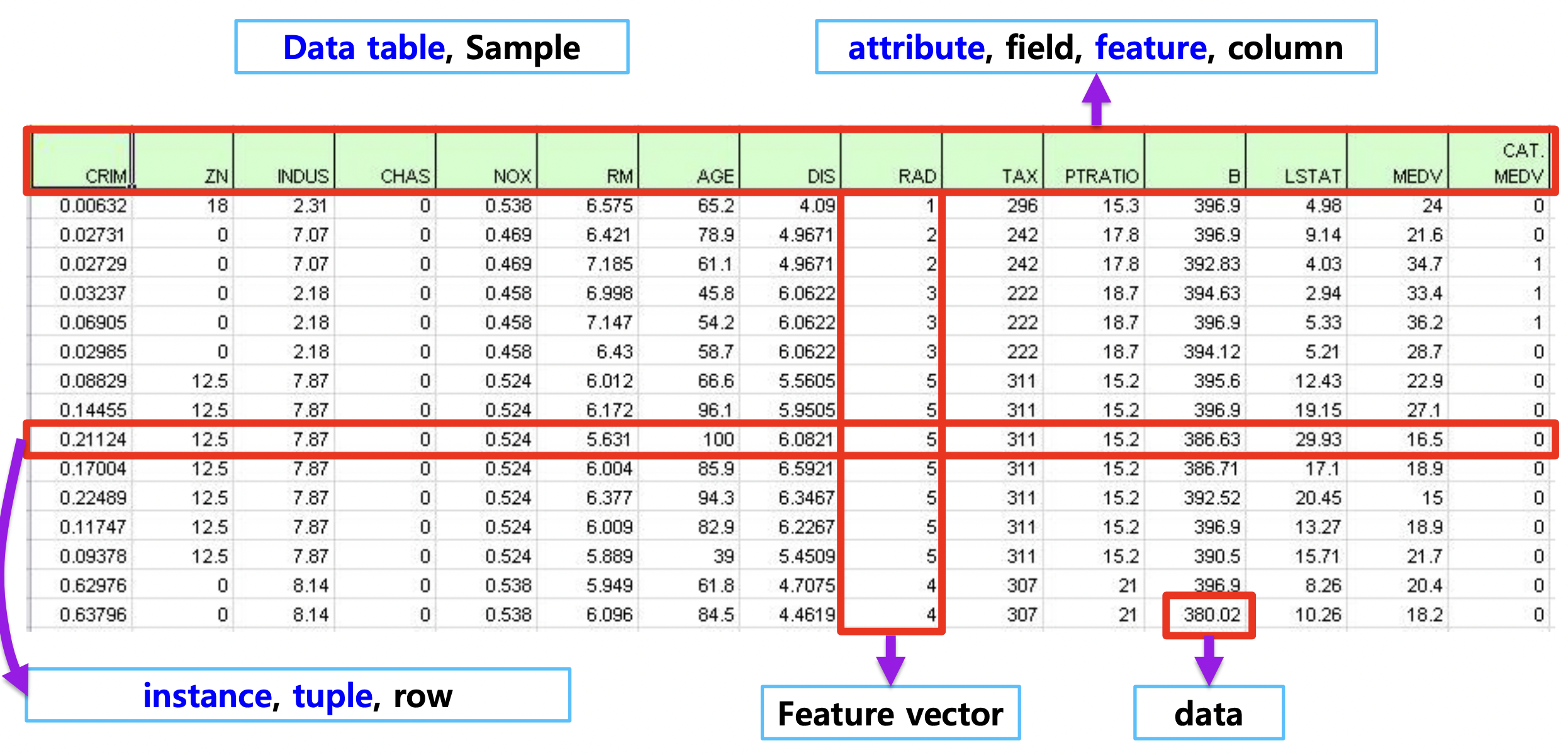
Task: Select the cell 0.09378
Action: tap(82, 556)
